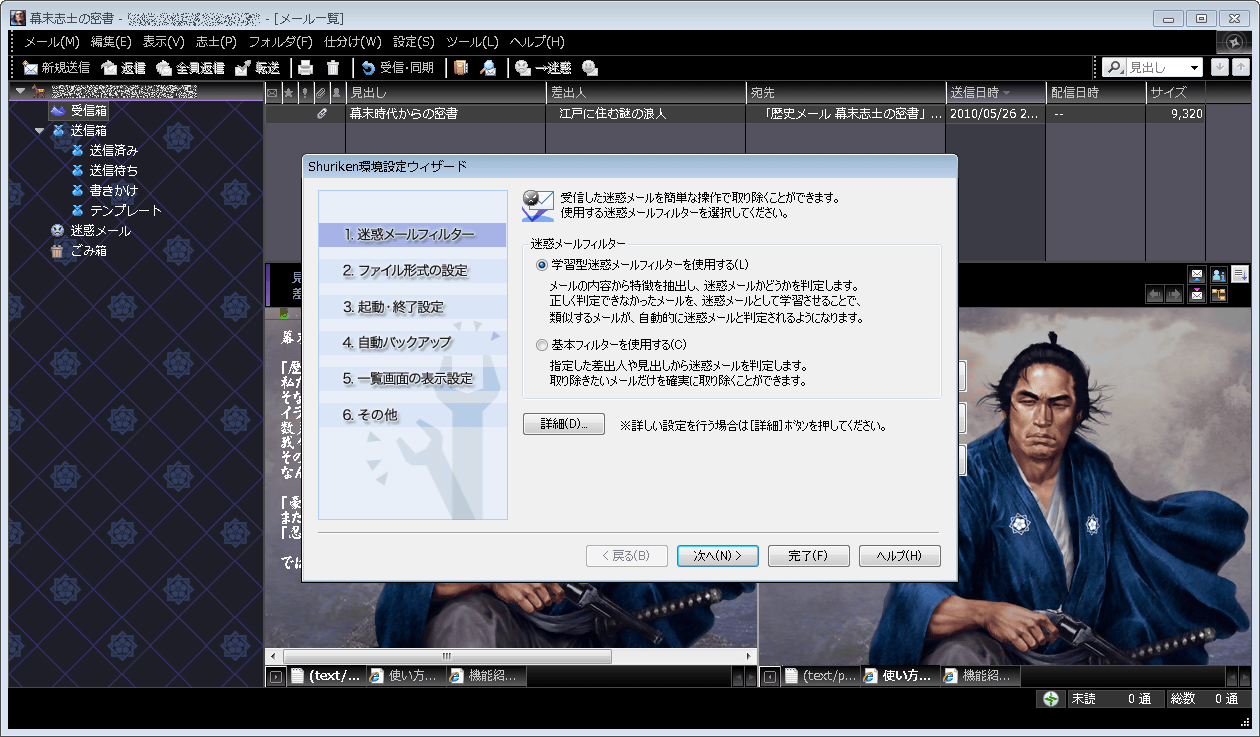Open the ヘルプ(H) menu
Image resolution: width=1260 pixels, height=737 pixels.
pyautogui.click(x=537, y=42)
